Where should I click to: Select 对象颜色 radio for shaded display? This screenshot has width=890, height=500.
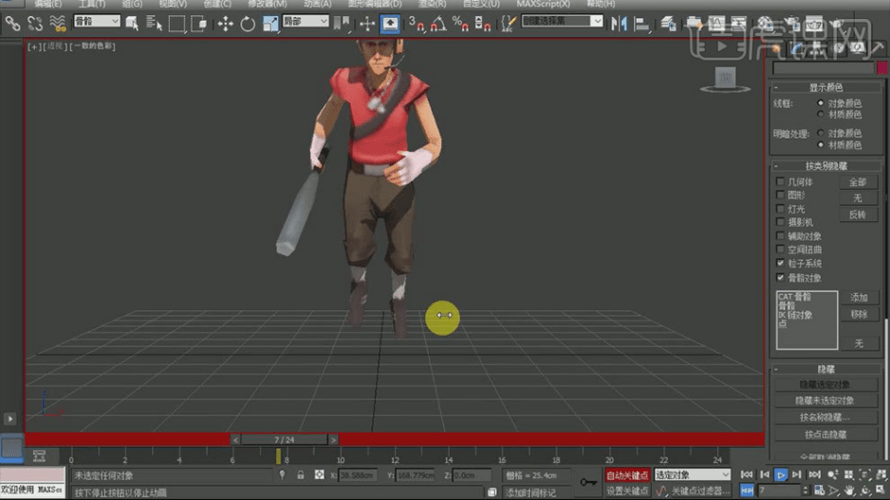pyautogui.click(x=820, y=133)
